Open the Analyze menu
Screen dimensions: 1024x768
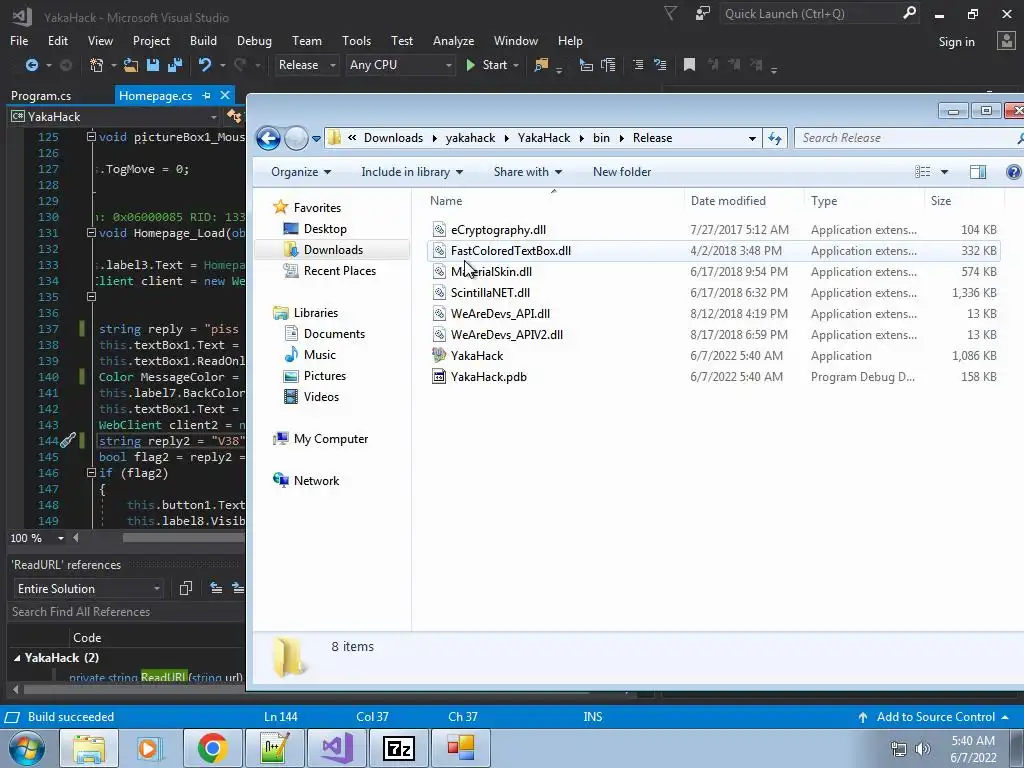(453, 40)
